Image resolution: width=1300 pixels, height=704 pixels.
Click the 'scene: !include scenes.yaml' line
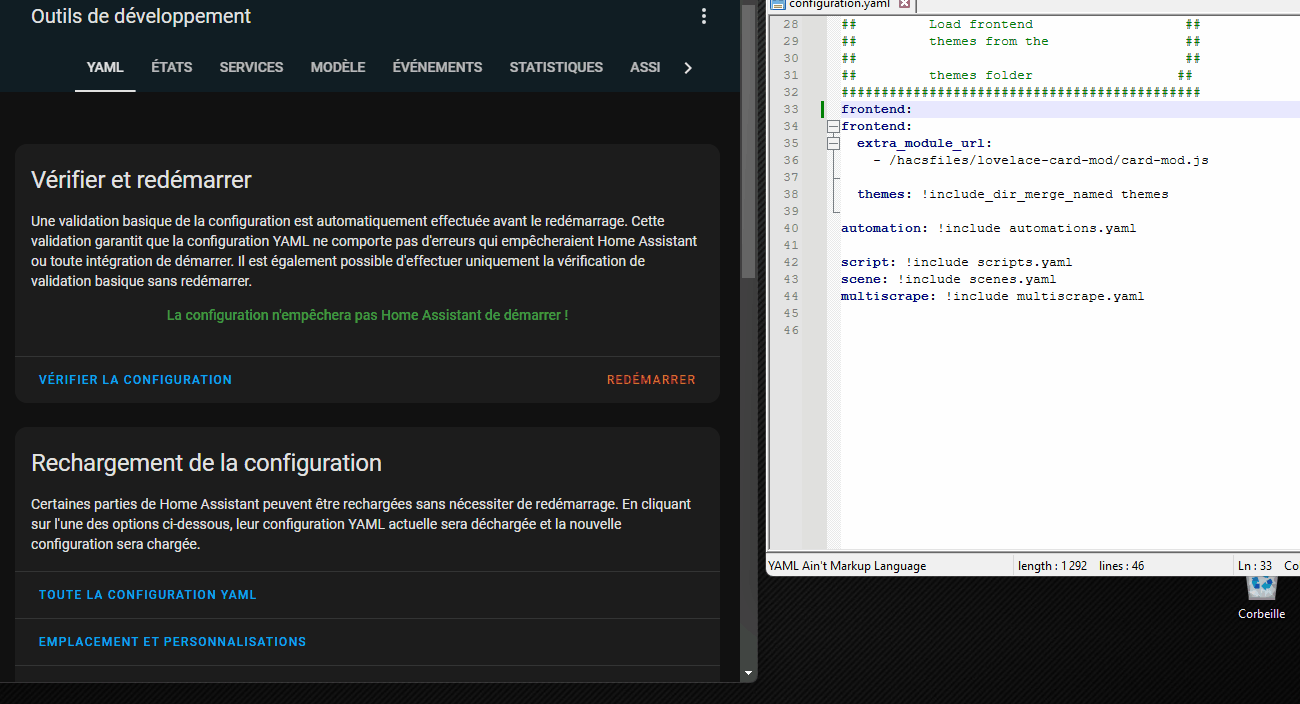pos(948,280)
